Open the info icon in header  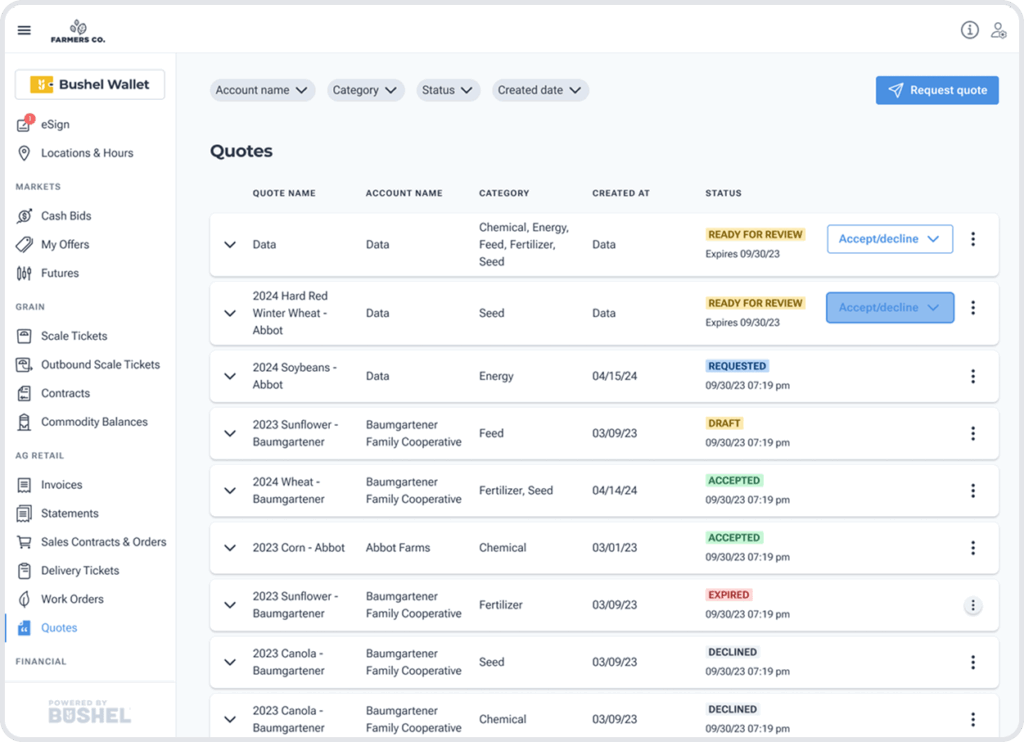click(x=970, y=30)
